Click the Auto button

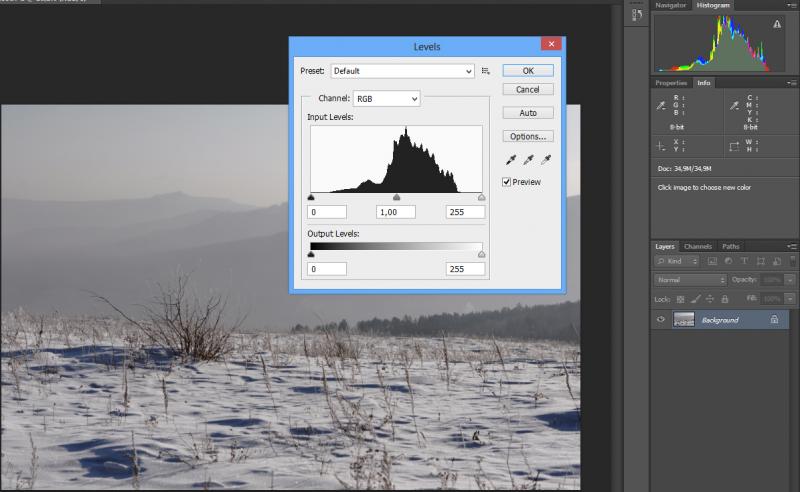(x=528, y=113)
